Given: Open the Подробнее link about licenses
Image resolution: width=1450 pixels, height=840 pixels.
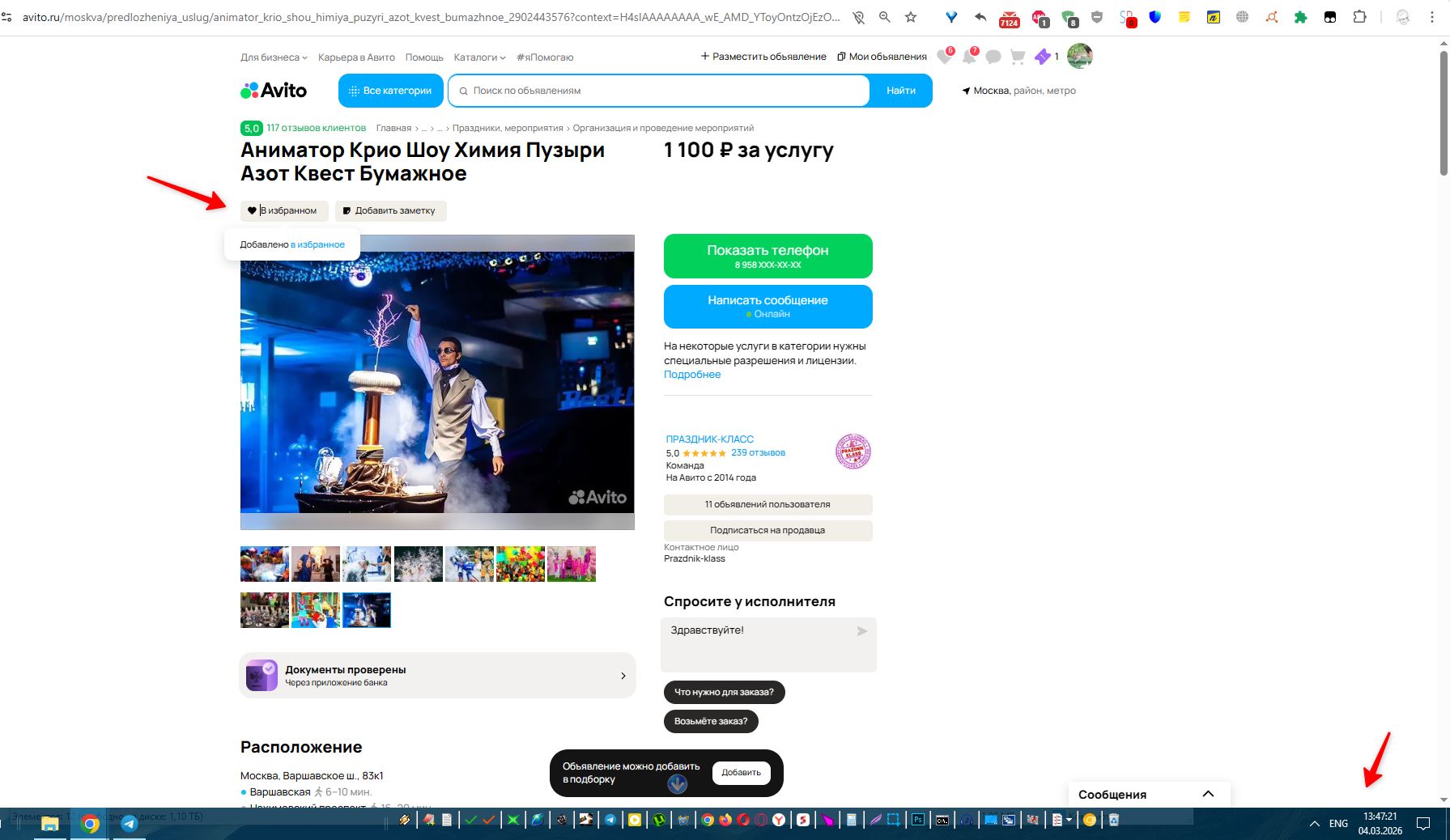Looking at the screenshot, I should coord(692,375).
